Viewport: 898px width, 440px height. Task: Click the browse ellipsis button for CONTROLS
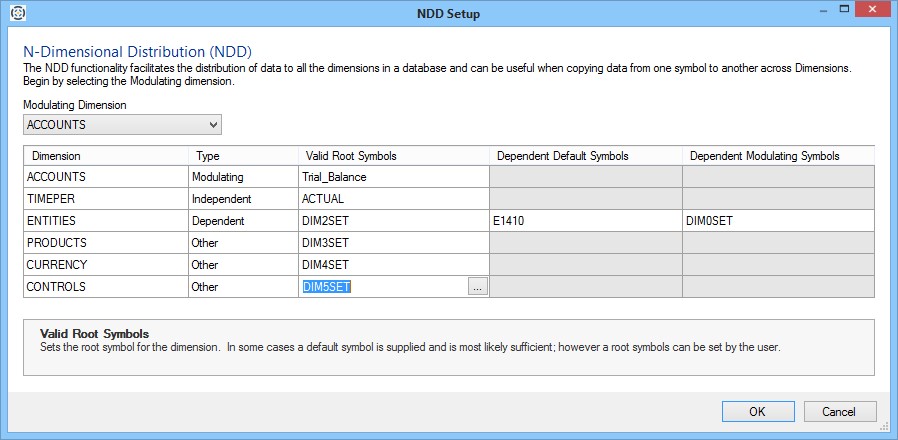click(x=477, y=287)
